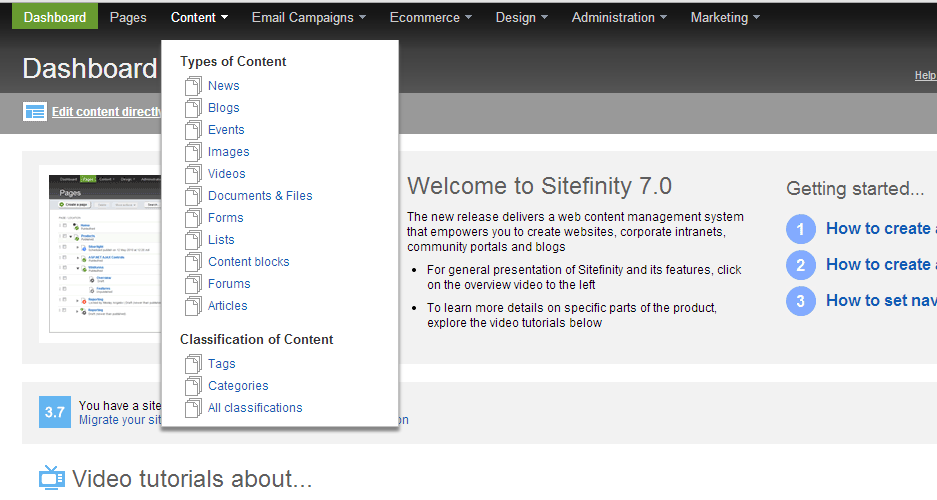The height and width of the screenshot is (500, 937).
Task: Open second How to create link
Action: point(881,265)
